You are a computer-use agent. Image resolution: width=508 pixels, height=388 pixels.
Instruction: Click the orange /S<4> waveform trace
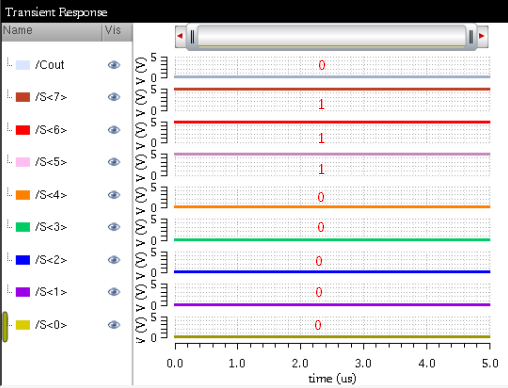tap(332, 207)
